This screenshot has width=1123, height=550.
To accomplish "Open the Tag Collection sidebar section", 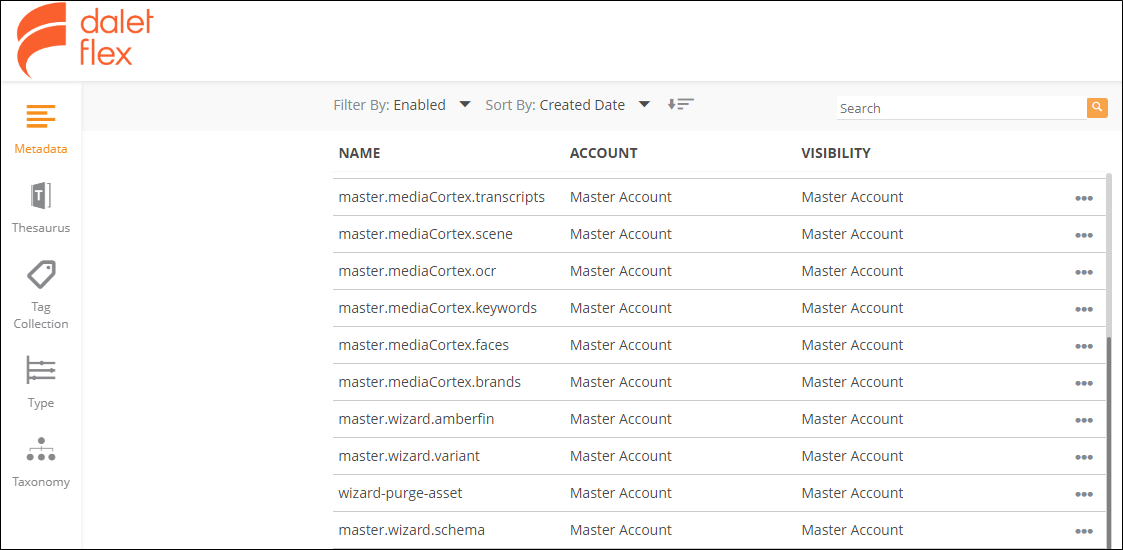I will click(x=41, y=295).
